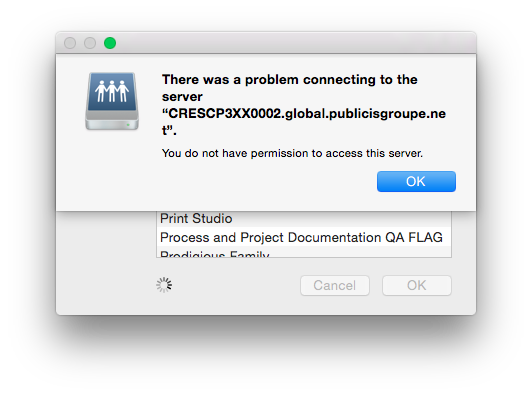Image resolution: width=532 pixels, height=395 pixels.
Task: Click empty area between spinner and Cancel
Action: (236, 285)
